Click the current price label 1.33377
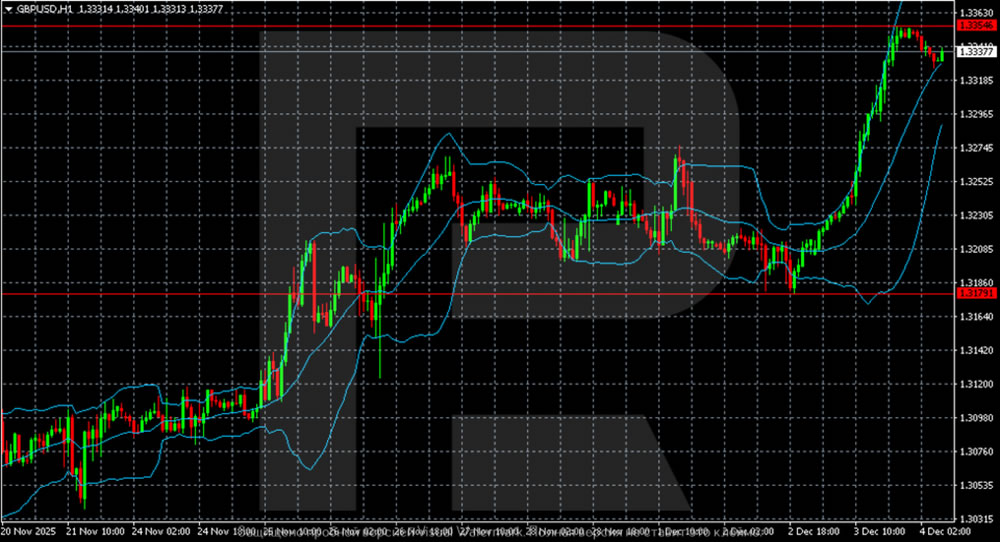Image resolution: width=1000 pixels, height=542 pixels. 976,52
